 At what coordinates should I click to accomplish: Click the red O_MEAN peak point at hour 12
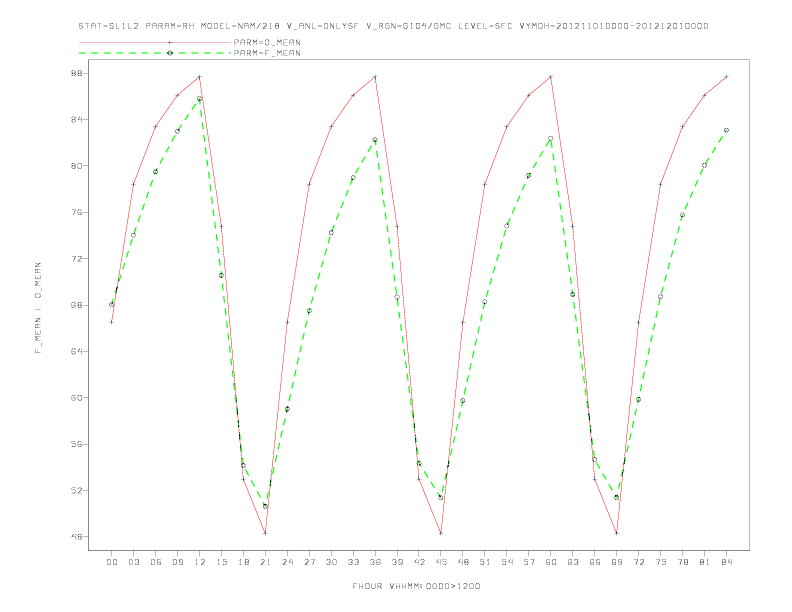200,77
